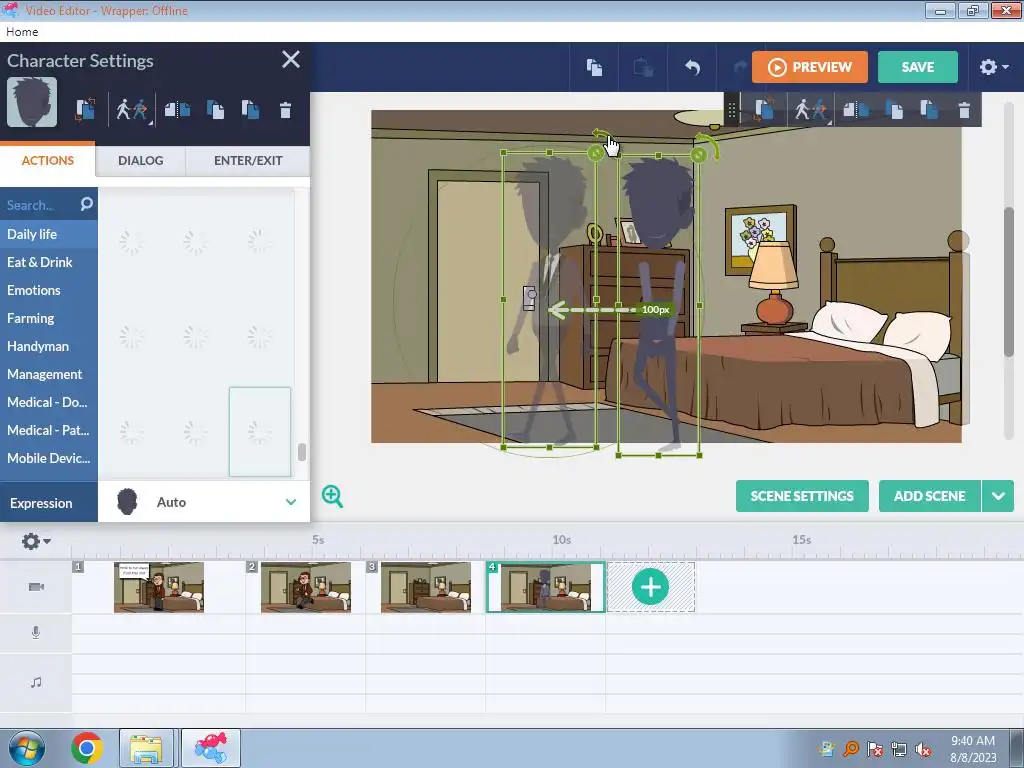This screenshot has height=768, width=1024.
Task: Redo the last undone action
Action: [x=739, y=67]
